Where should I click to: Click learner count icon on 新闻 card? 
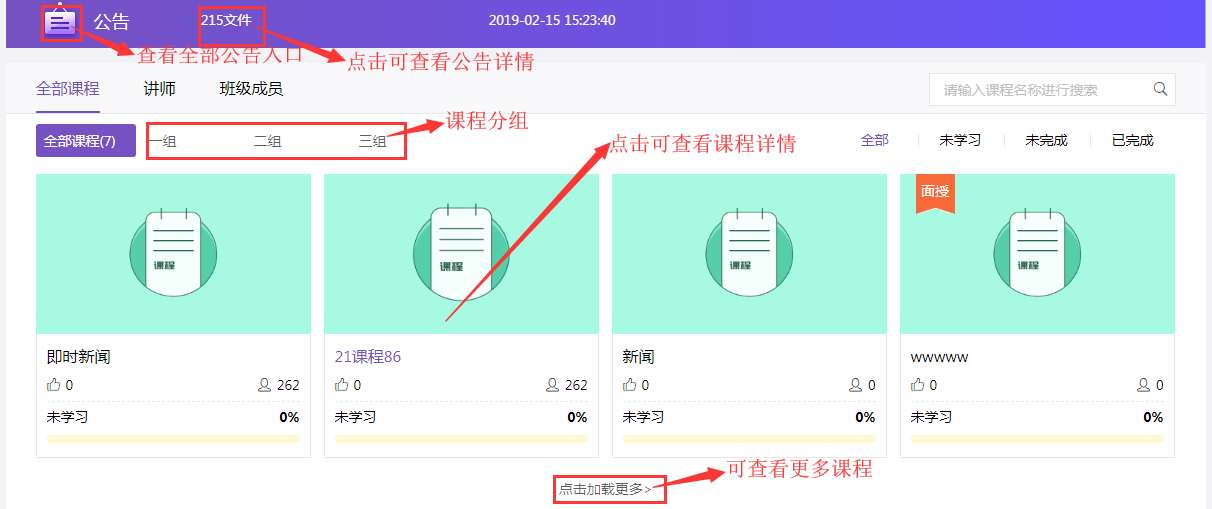856,385
